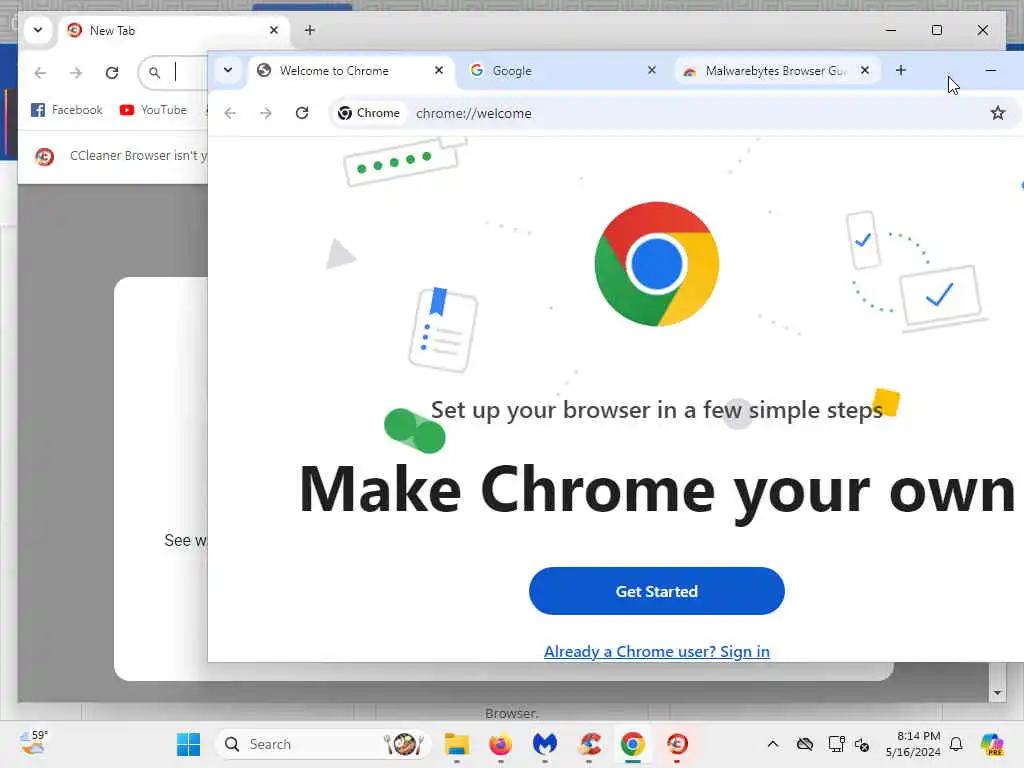Switch to the Malwarebytes Browser Guard tab
Viewport: 1024px width, 768px height.
point(776,71)
